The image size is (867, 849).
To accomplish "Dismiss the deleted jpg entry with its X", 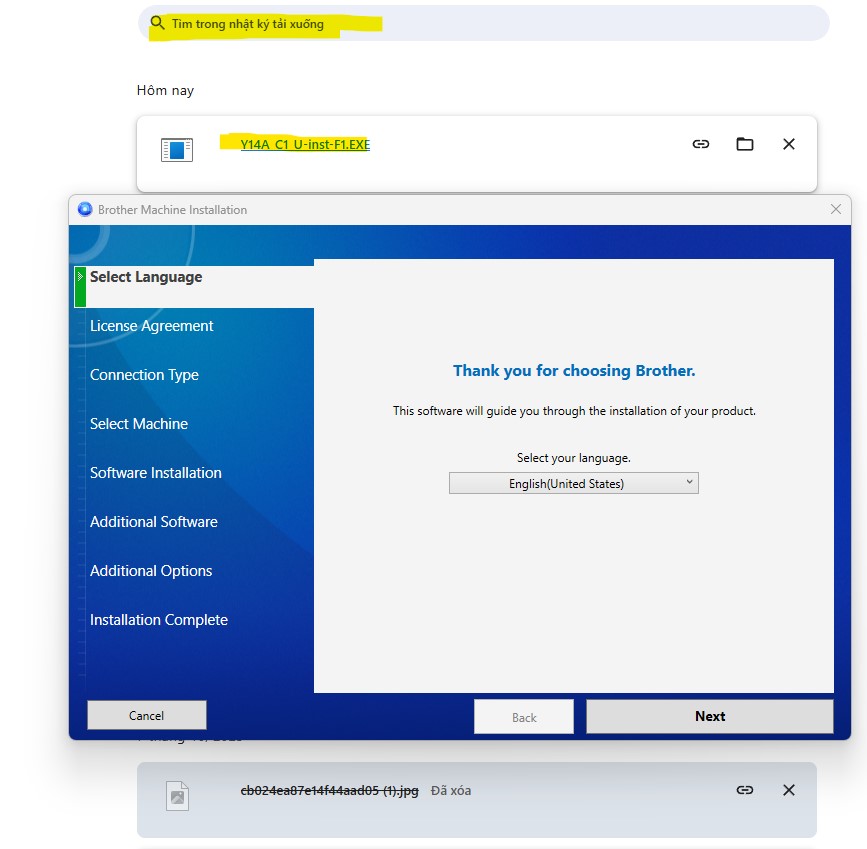I will [789, 790].
